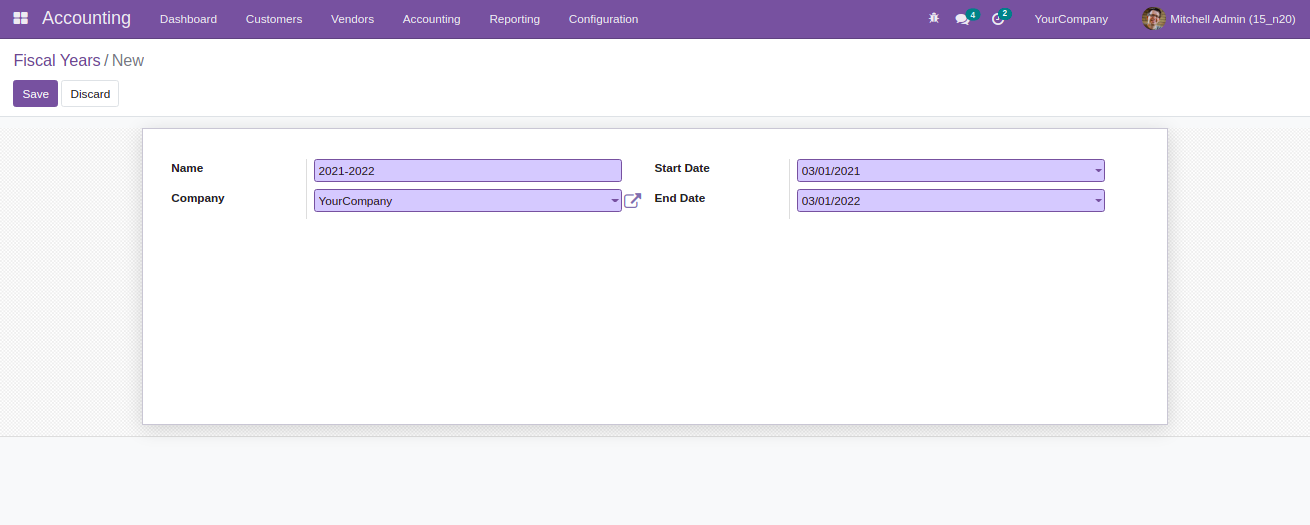Open the Vendors menu
This screenshot has height=525, width=1310.
click(x=352, y=19)
